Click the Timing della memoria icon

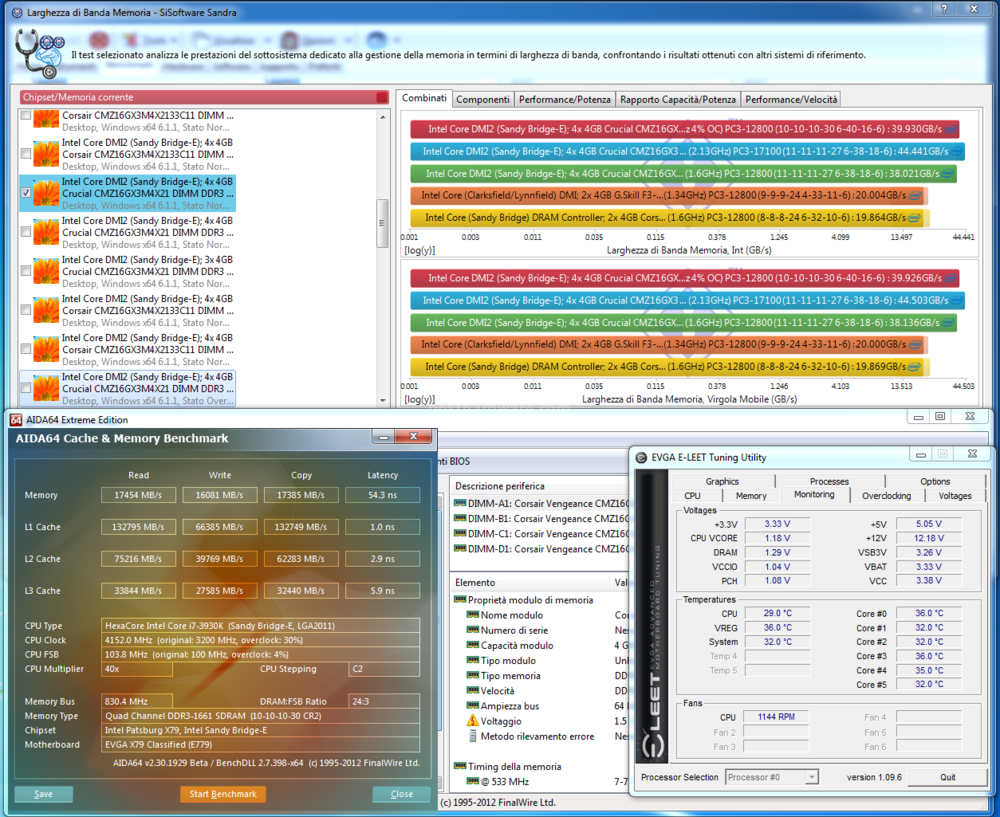[460, 766]
